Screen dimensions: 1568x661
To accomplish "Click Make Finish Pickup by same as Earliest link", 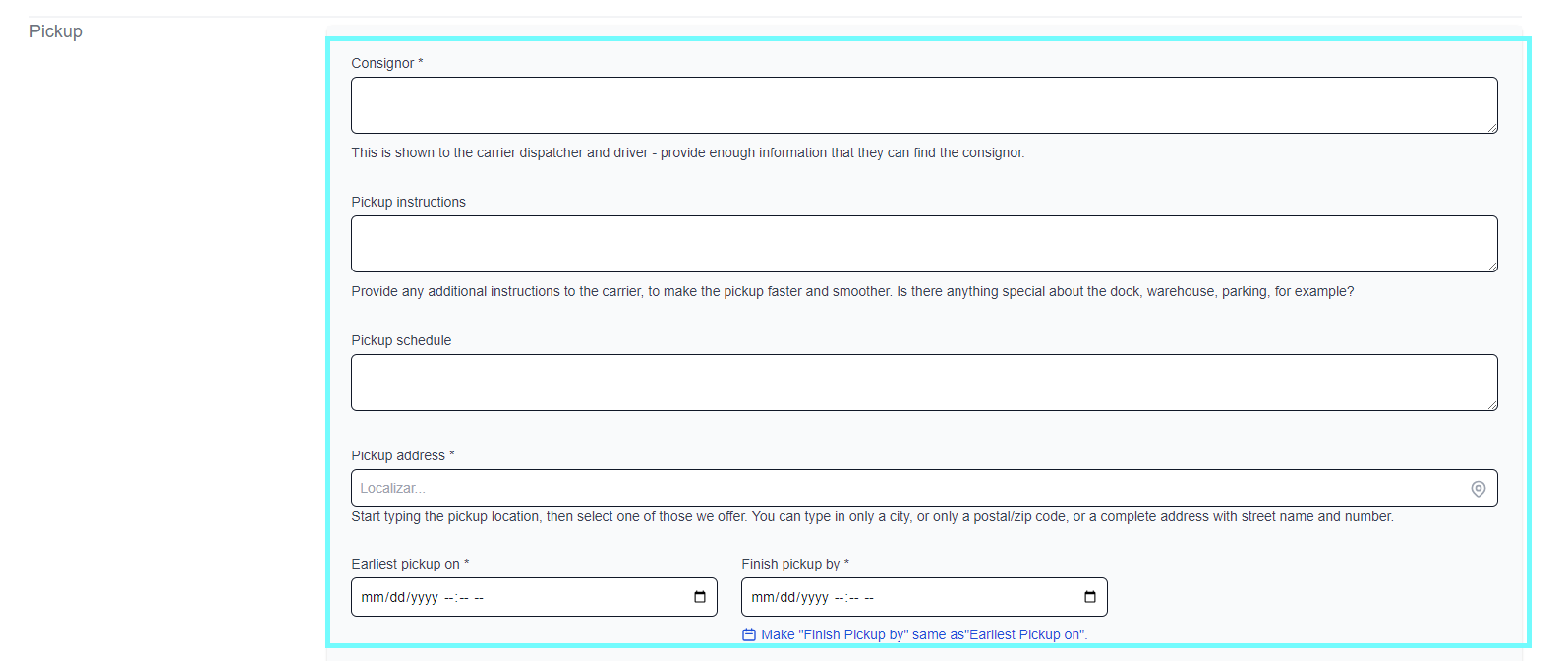I will click(924, 634).
